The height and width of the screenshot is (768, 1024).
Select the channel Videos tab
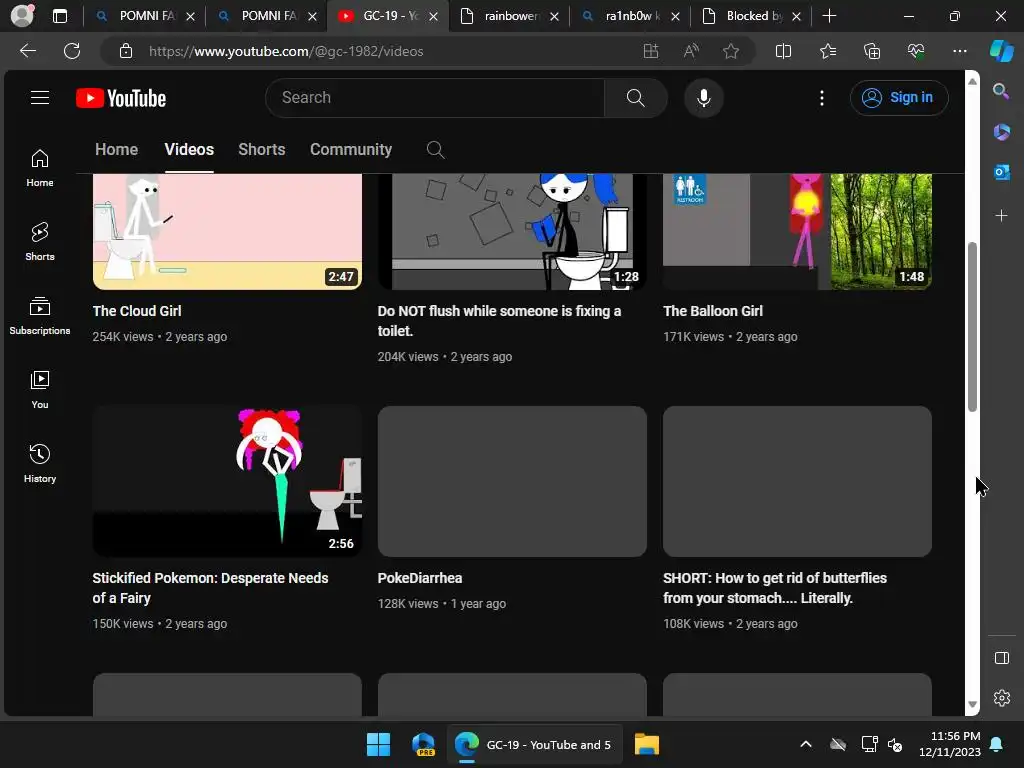tap(189, 150)
